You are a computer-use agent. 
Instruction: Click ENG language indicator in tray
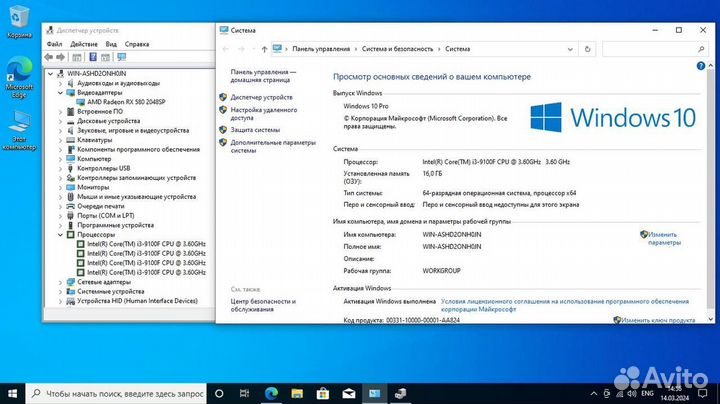pos(647,393)
